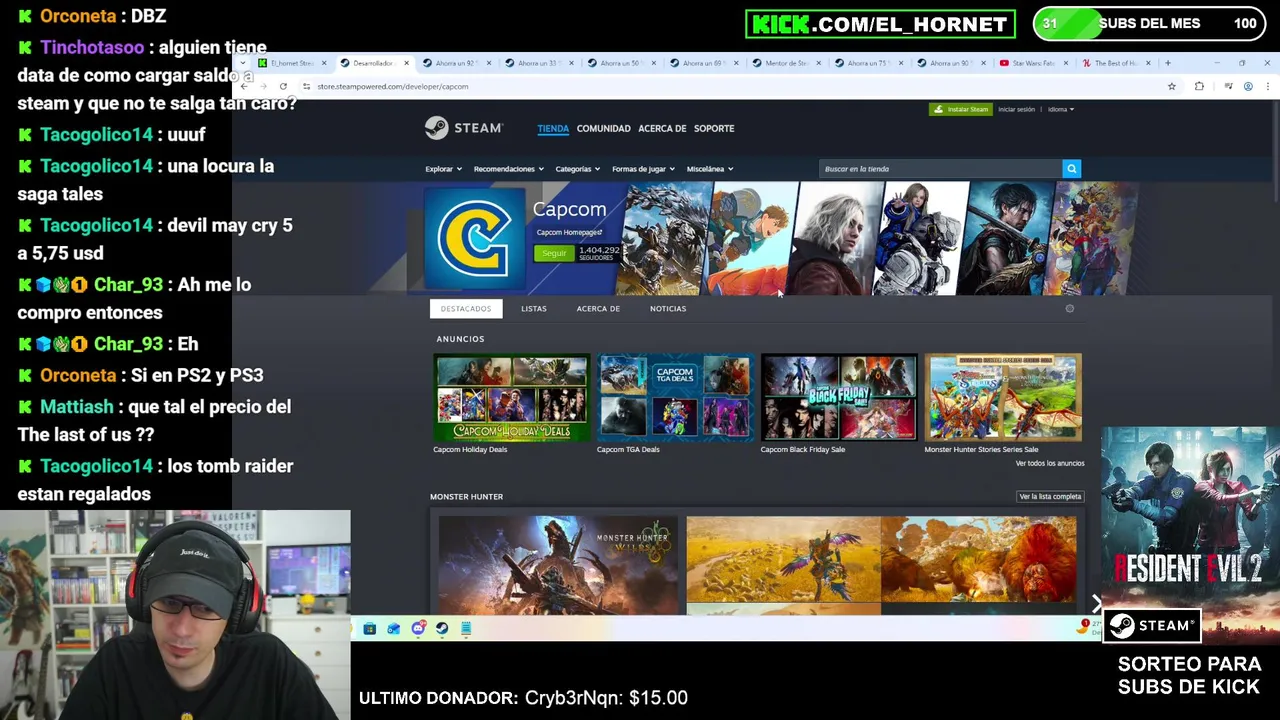Click the green Seguir follow button
Screen dimensions: 1280x720
pyautogui.click(x=554, y=254)
